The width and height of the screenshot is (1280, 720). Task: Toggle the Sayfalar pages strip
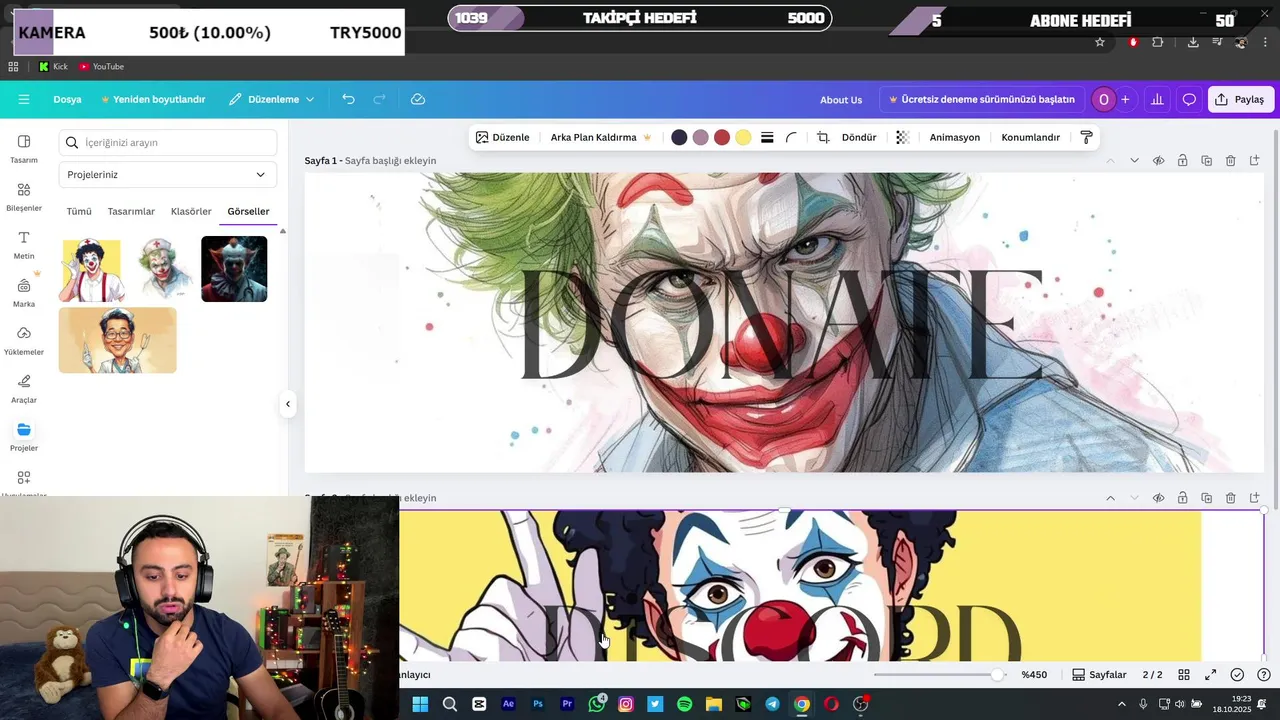(x=1099, y=675)
